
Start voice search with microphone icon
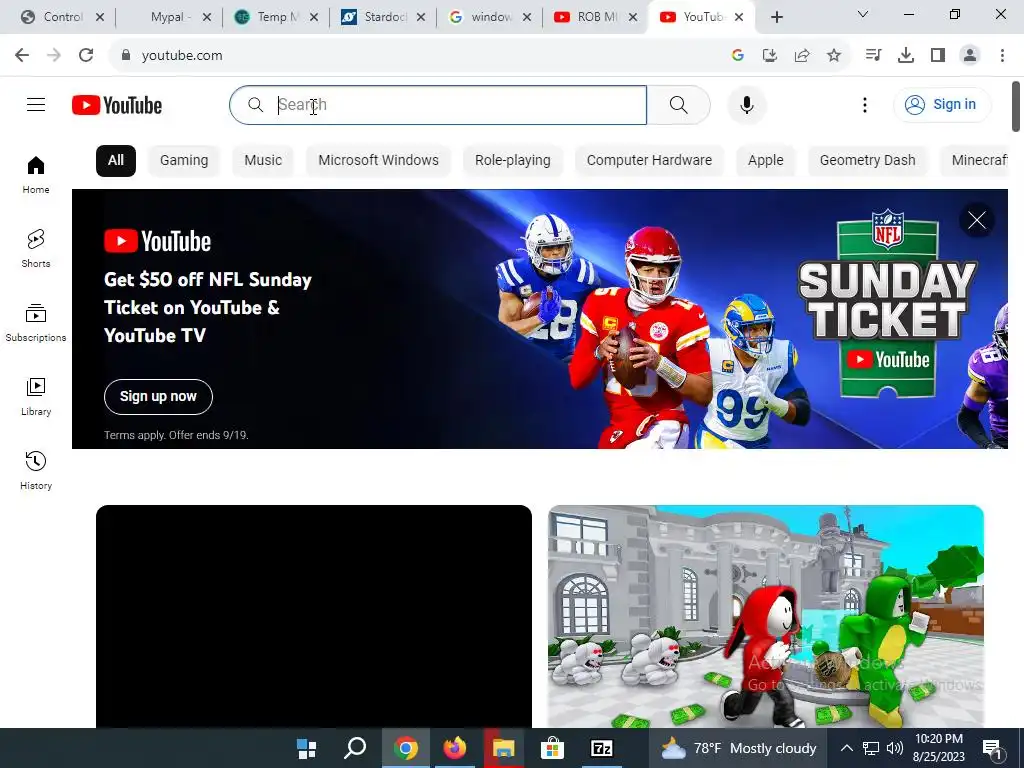[x=746, y=104]
